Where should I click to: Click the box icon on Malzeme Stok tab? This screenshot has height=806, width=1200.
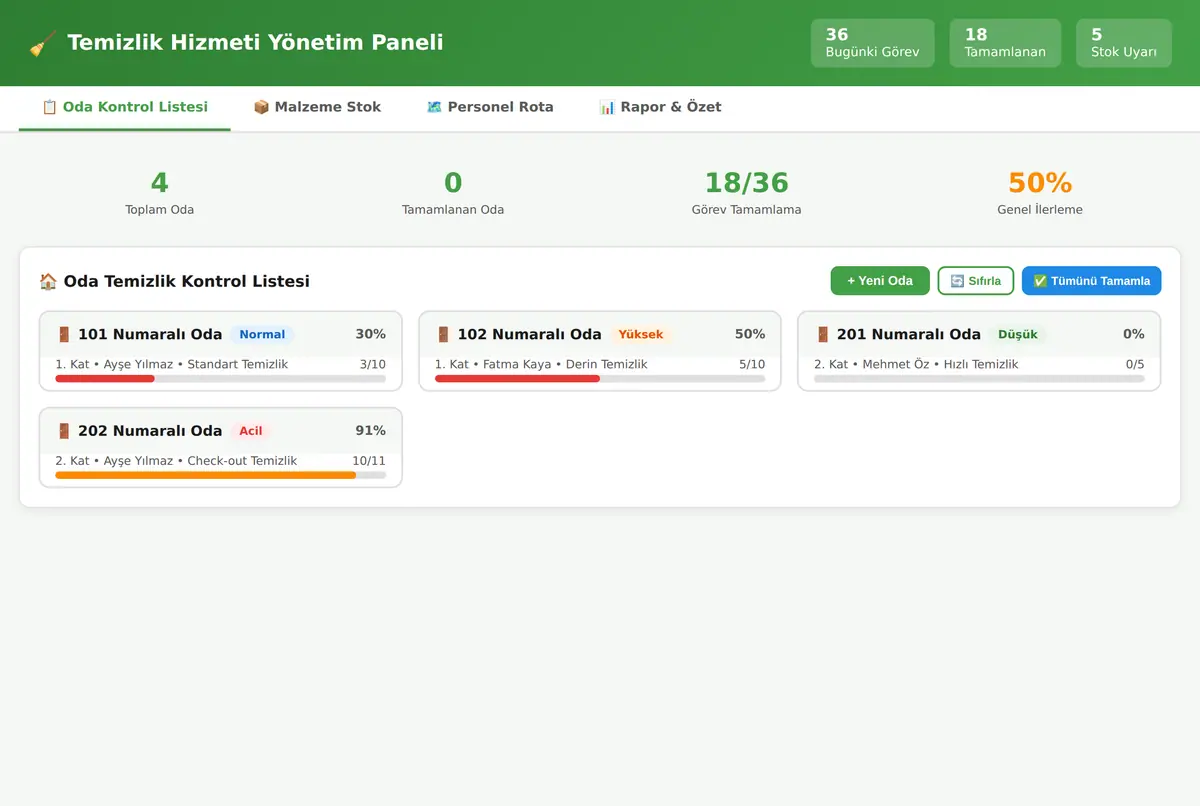tap(261, 107)
